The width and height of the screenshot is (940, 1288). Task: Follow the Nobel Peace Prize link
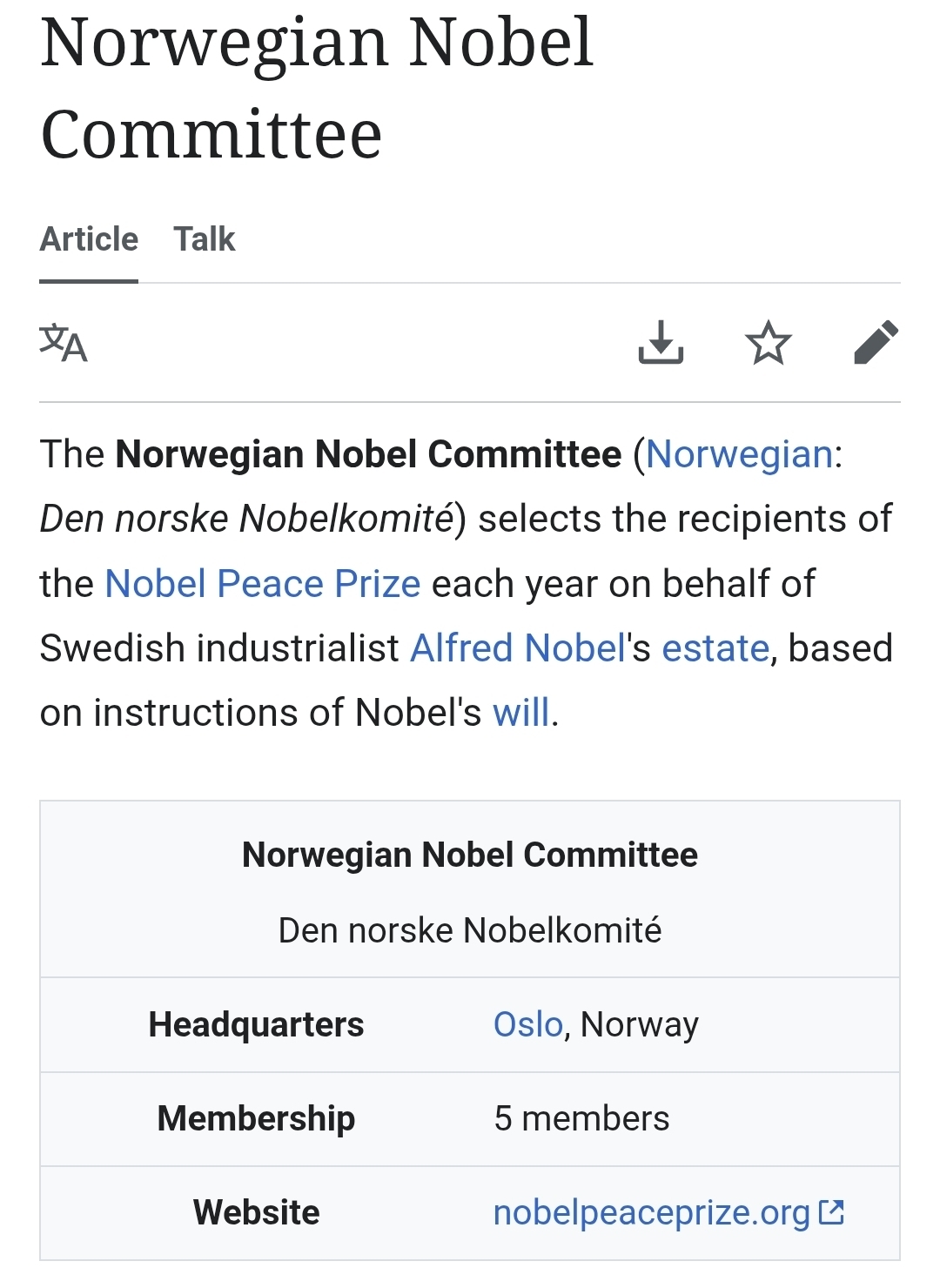(262, 584)
